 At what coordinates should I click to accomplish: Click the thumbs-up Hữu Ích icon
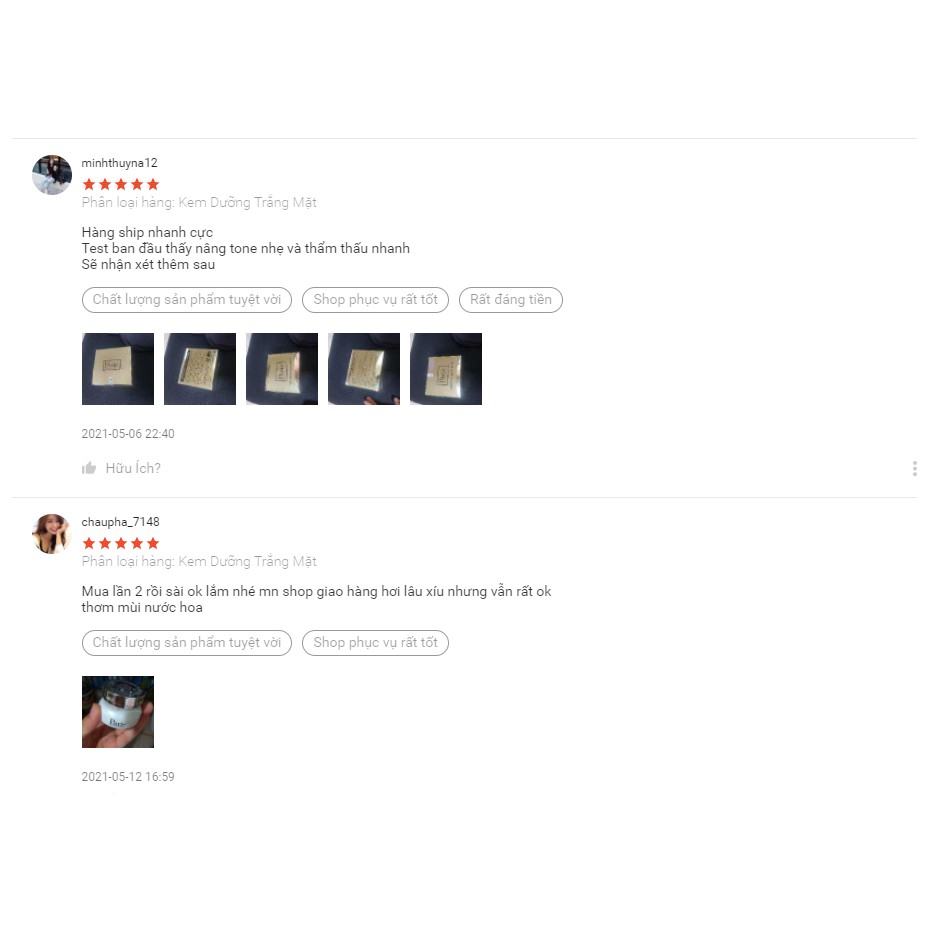coord(89,468)
